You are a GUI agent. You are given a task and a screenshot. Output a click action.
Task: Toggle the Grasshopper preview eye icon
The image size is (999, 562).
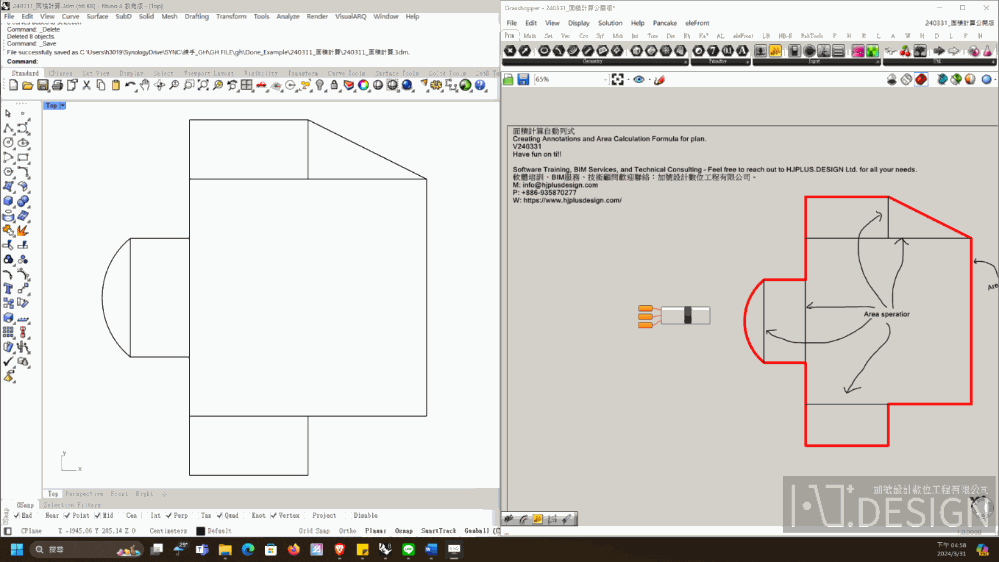pyautogui.click(x=638, y=79)
